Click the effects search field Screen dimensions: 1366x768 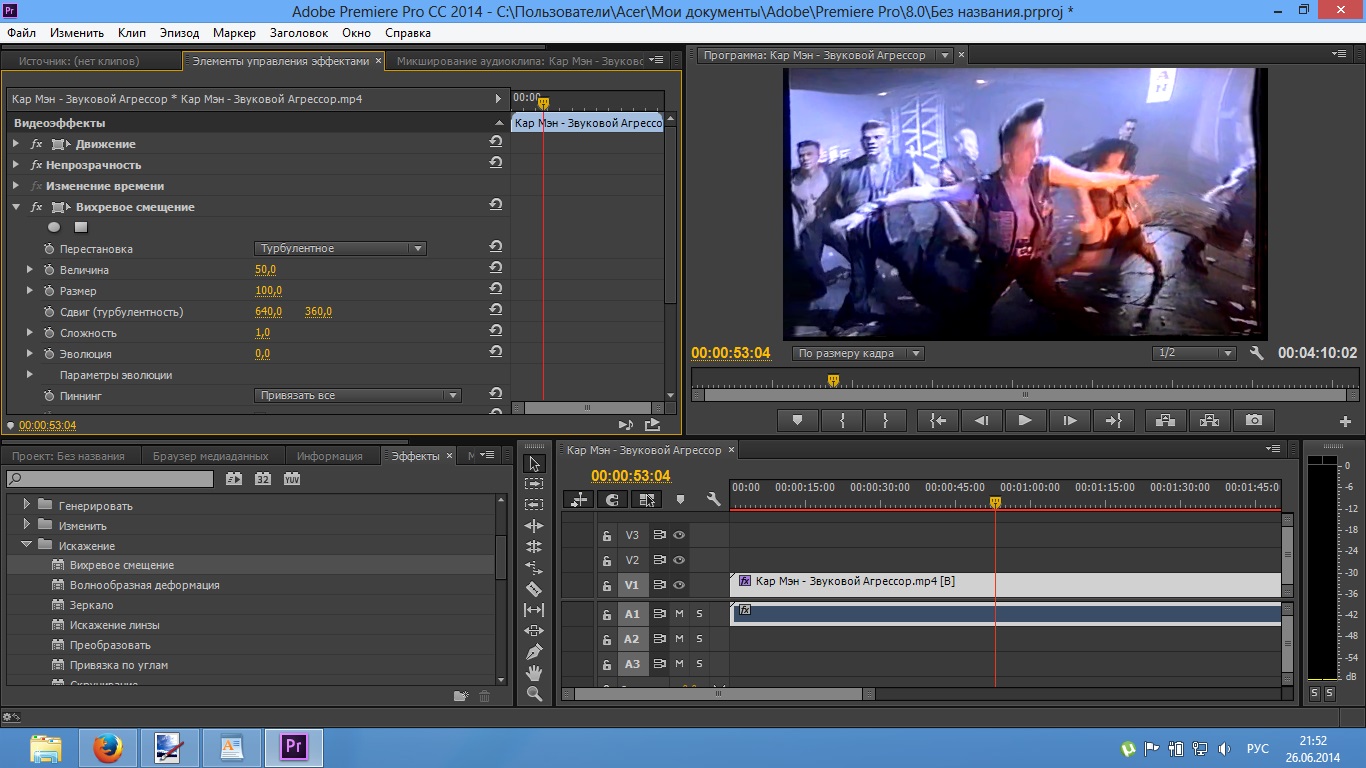coord(110,479)
